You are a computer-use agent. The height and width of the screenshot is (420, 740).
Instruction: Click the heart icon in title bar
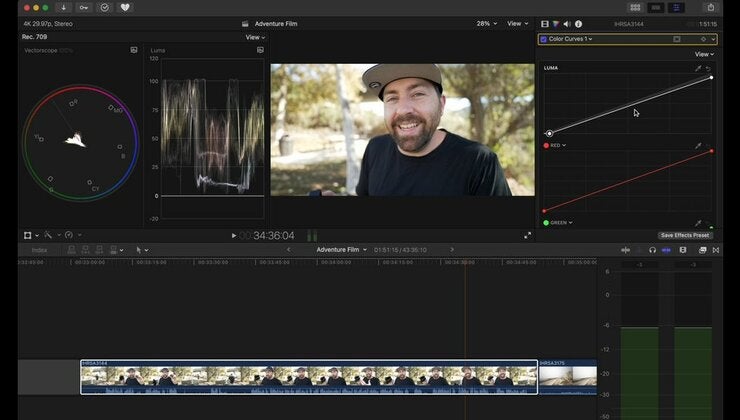click(x=125, y=8)
